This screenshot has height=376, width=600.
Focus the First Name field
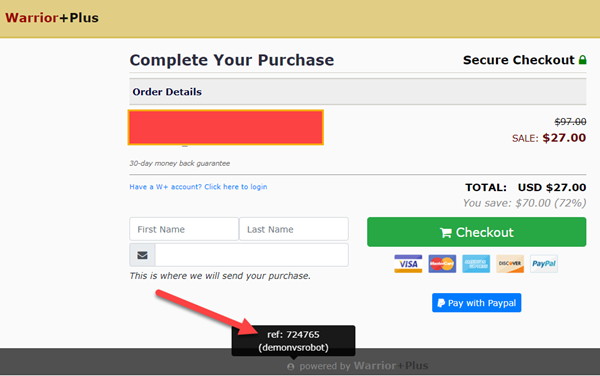coord(184,229)
